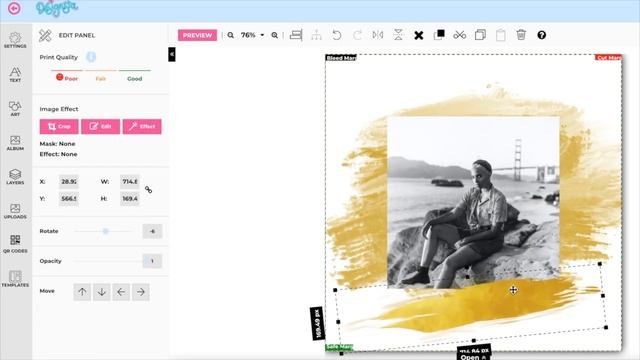The height and width of the screenshot is (360, 640).
Task: Open the Settings sidebar panel
Action: tap(15, 40)
